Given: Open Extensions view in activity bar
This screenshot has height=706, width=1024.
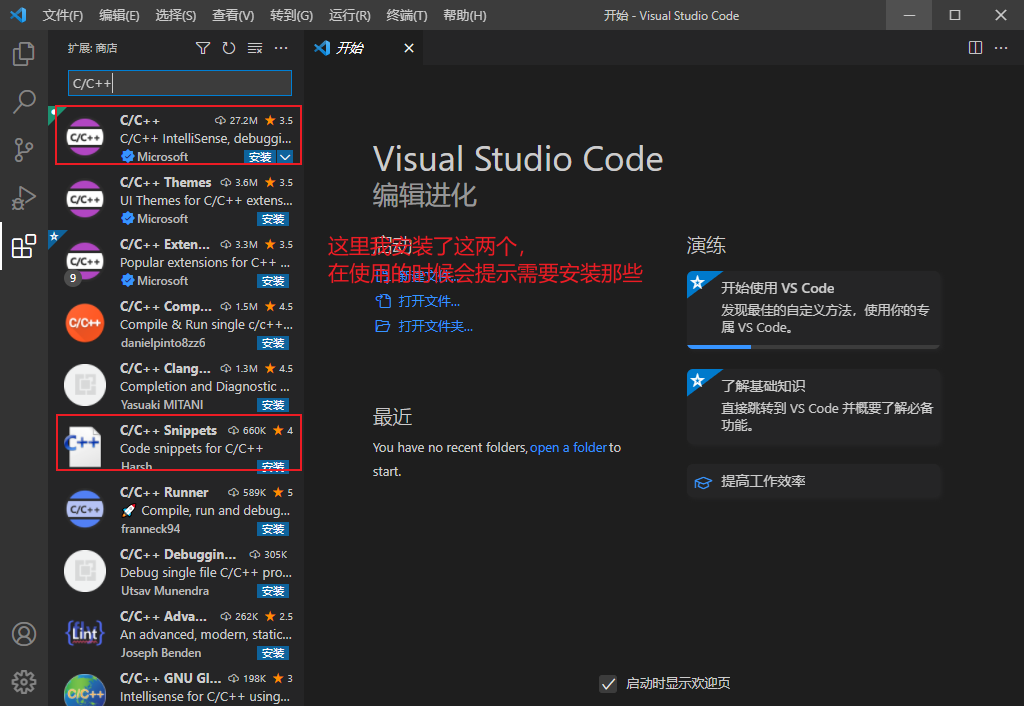Looking at the screenshot, I should 24,246.
